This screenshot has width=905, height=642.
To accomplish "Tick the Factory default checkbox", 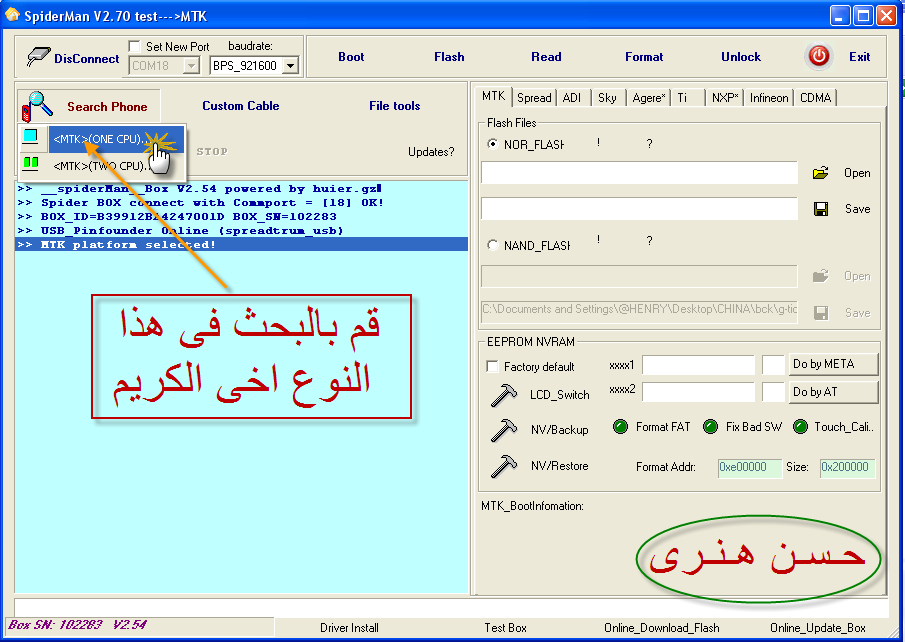I will 492,367.
